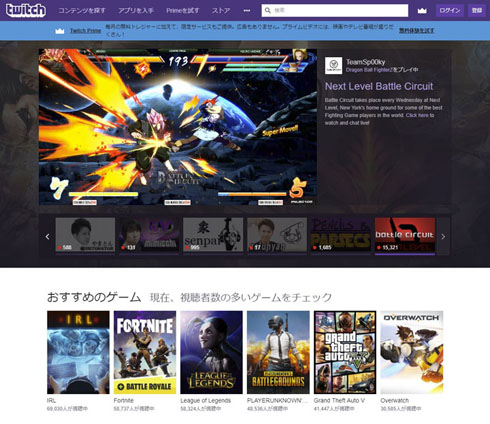Click the search input field
The height and width of the screenshot is (424, 490).
(x=335, y=10)
